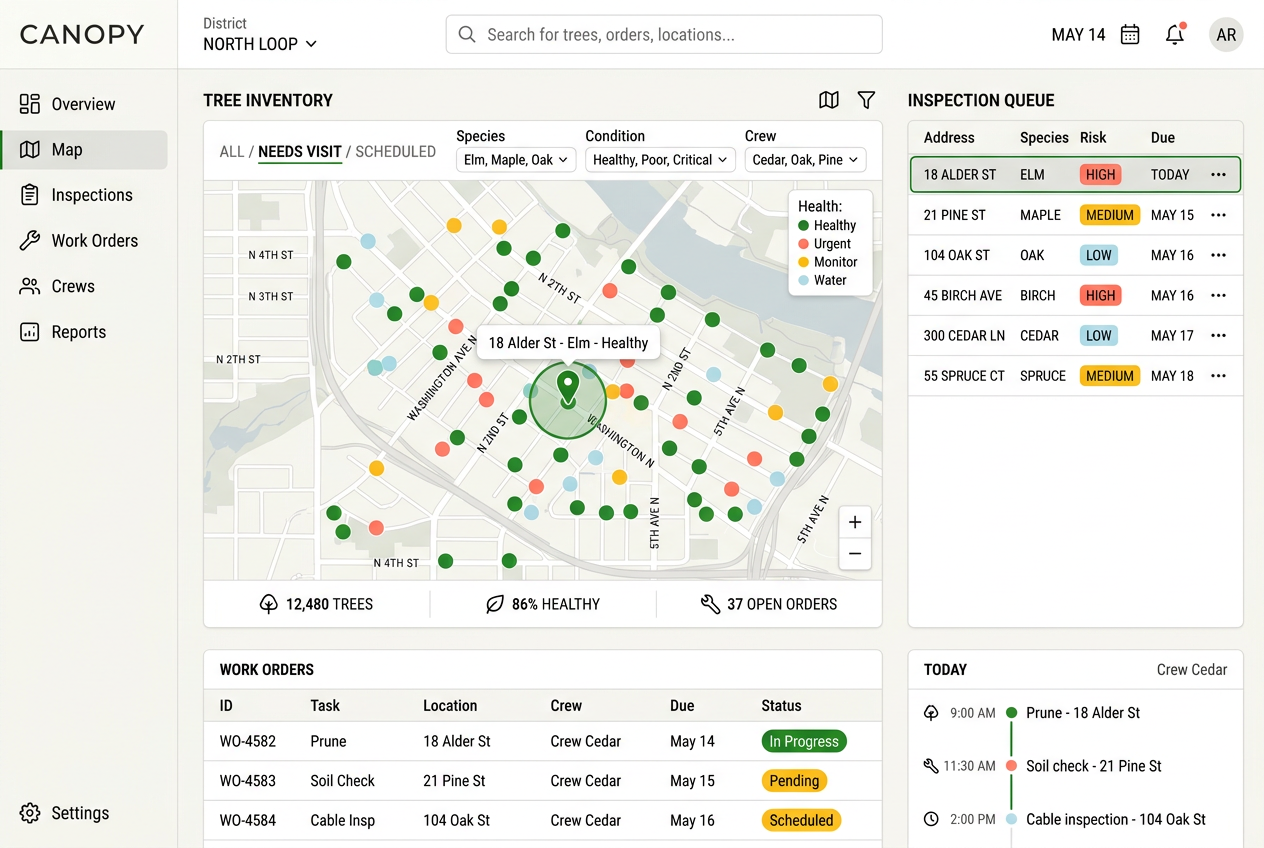Click Cable inspection - 104 Oak St entry
Image resolution: width=1264 pixels, height=848 pixels.
[1116, 819]
